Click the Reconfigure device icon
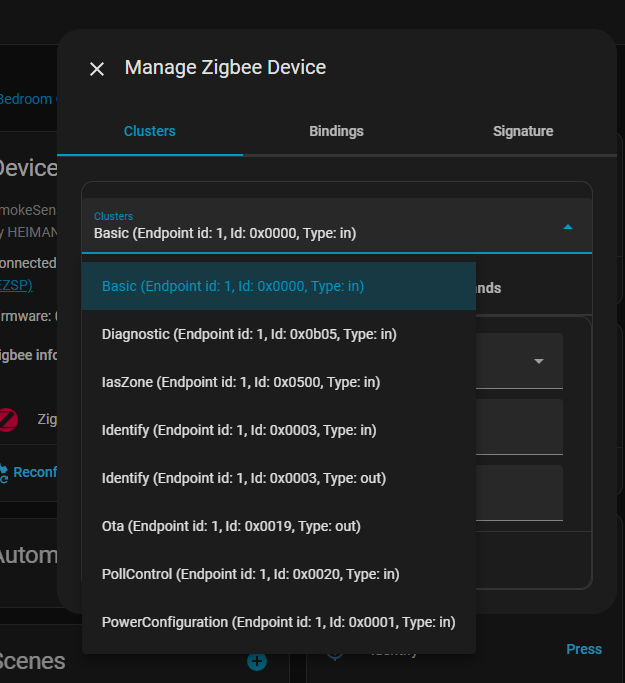The width and height of the screenshot is (625, 683). point(4,472)
